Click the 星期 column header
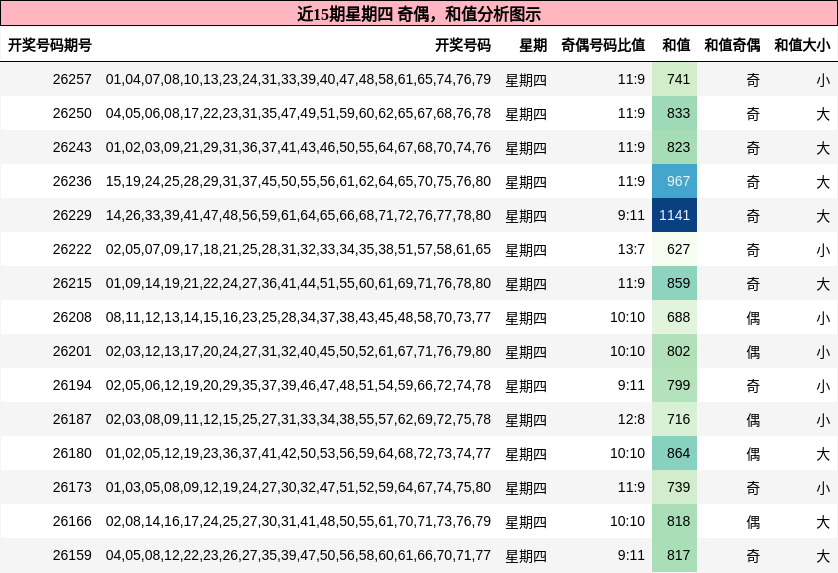This screenshot has height=573, width=838. tap(533, 45)
